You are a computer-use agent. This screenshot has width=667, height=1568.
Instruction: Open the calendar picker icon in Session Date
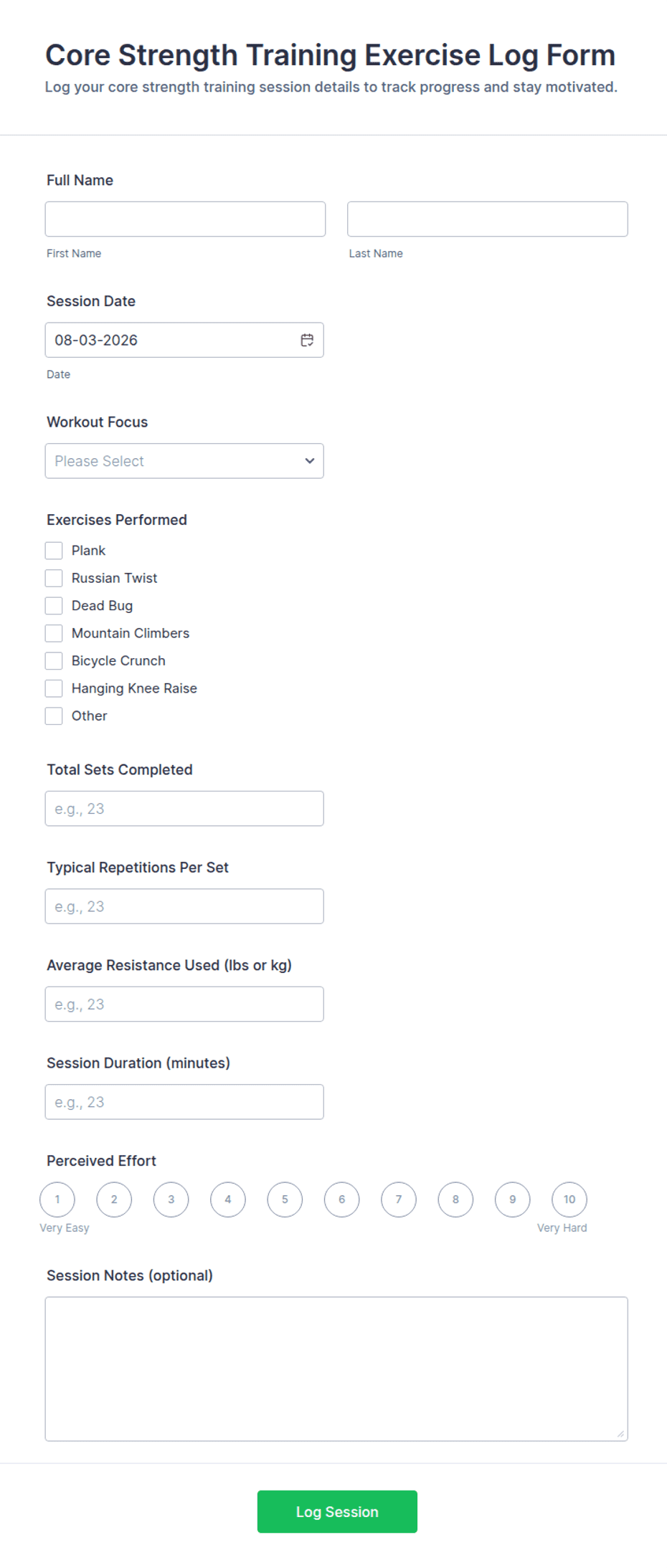pyautogui.click(x=307, y=340)
